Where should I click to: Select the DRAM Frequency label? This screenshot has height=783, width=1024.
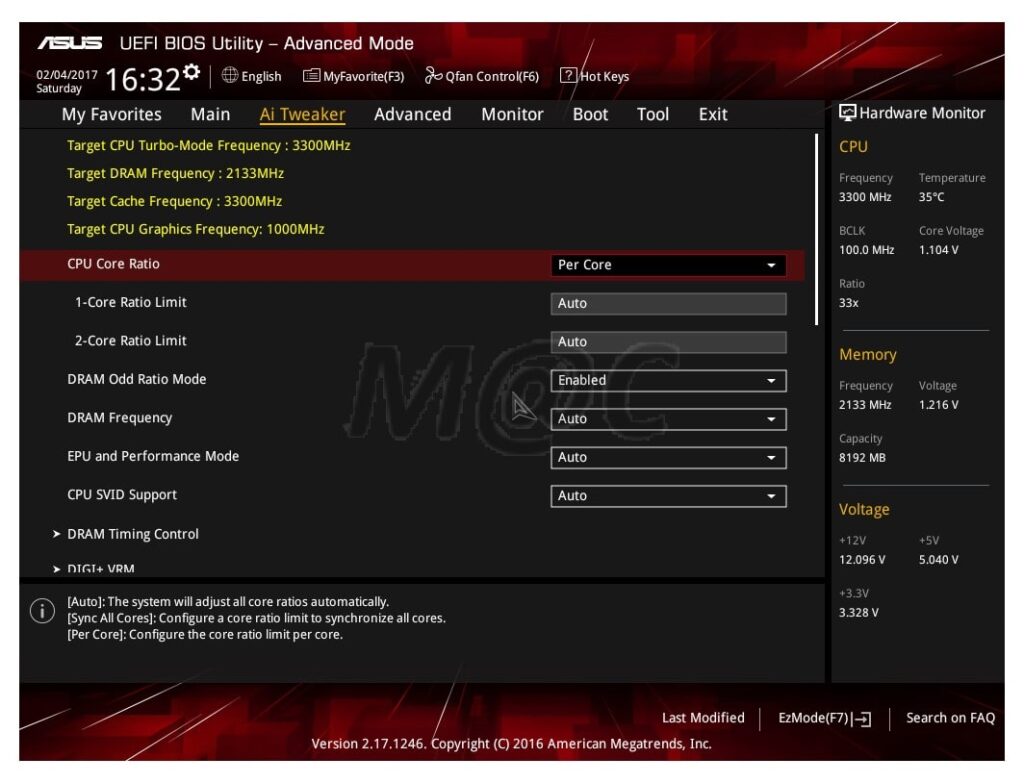(120, 418)
